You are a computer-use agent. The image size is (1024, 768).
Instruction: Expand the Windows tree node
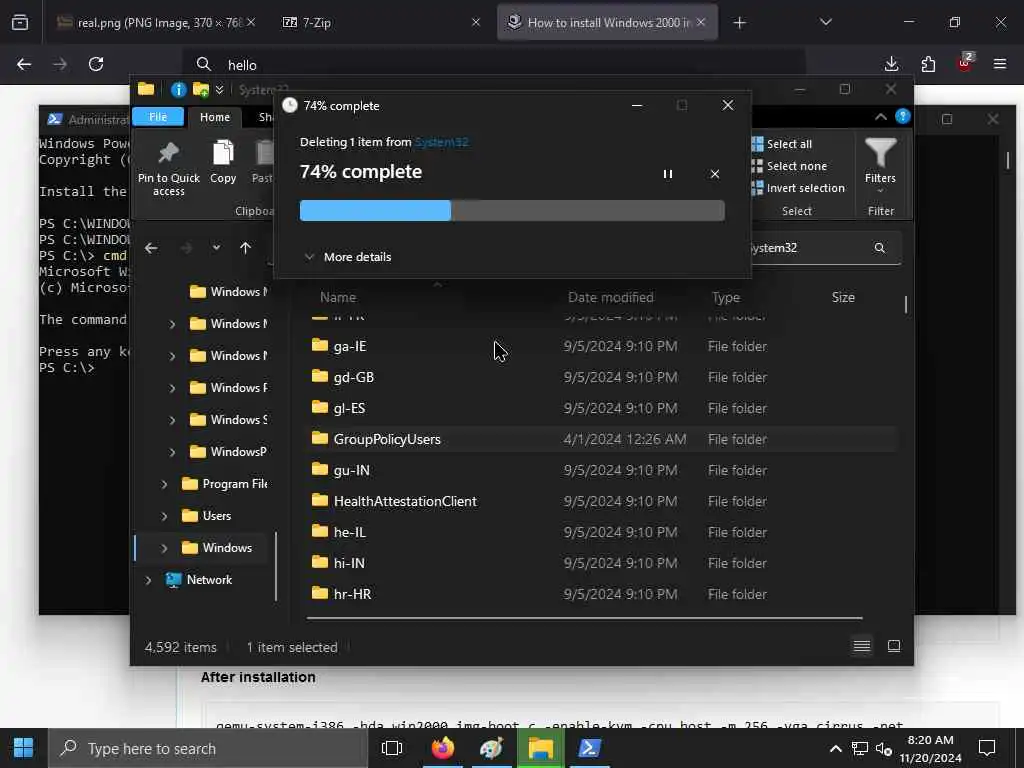164,548
